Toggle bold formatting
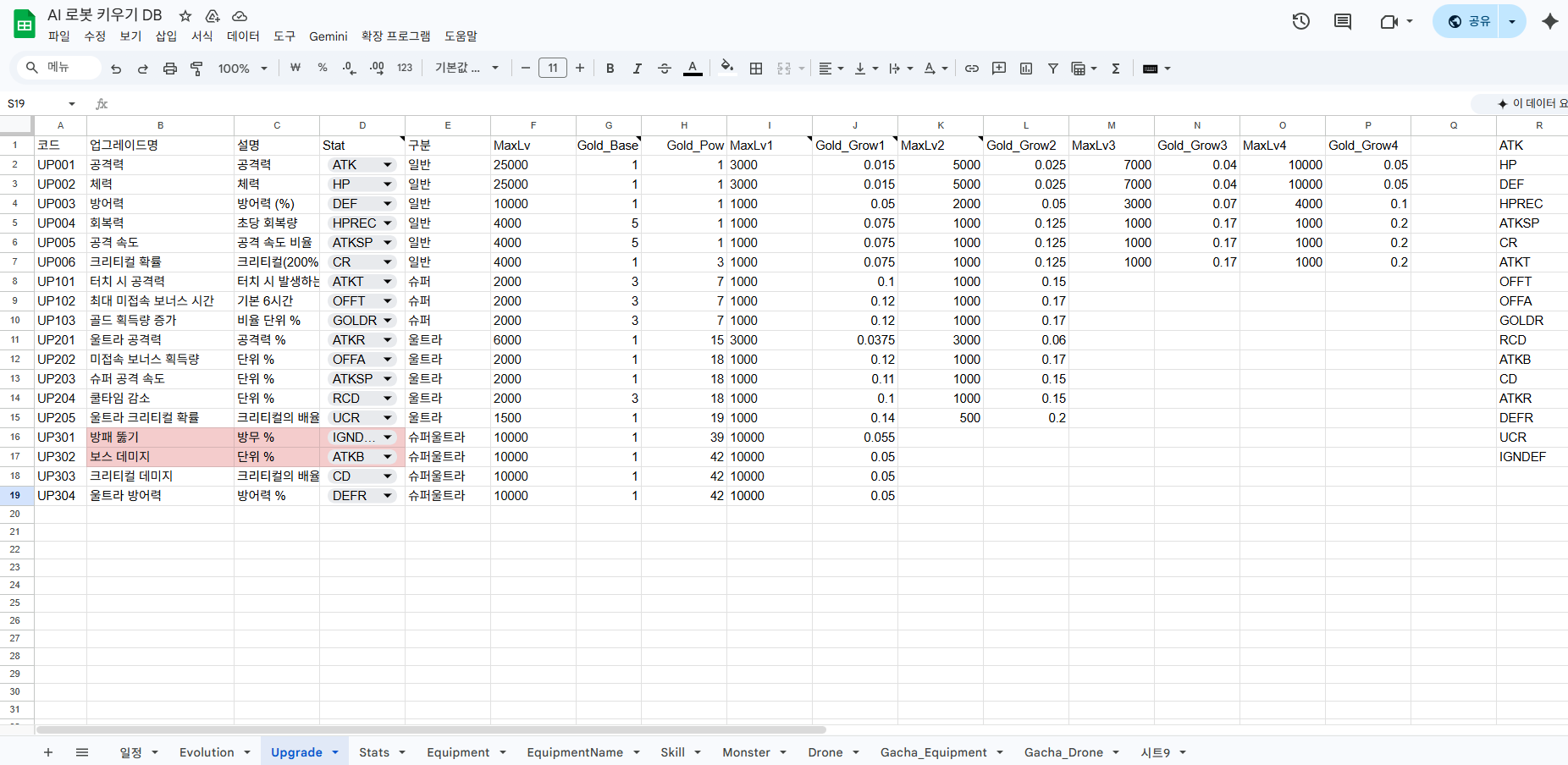The width and height of the screenshot is (1568, 765). tap(610, 69)
